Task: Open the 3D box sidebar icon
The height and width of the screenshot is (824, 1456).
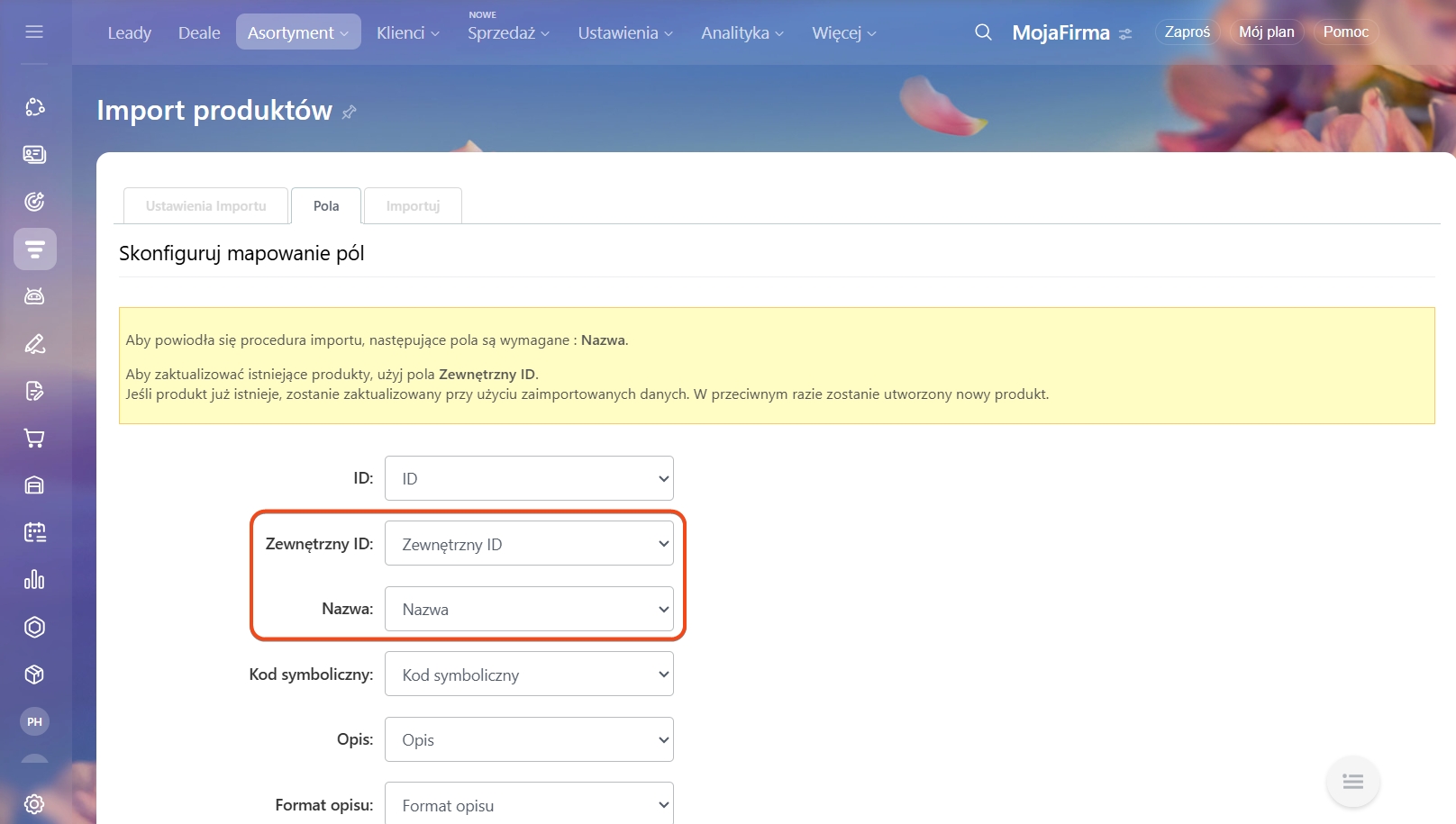Action: [x=34, y=675]
